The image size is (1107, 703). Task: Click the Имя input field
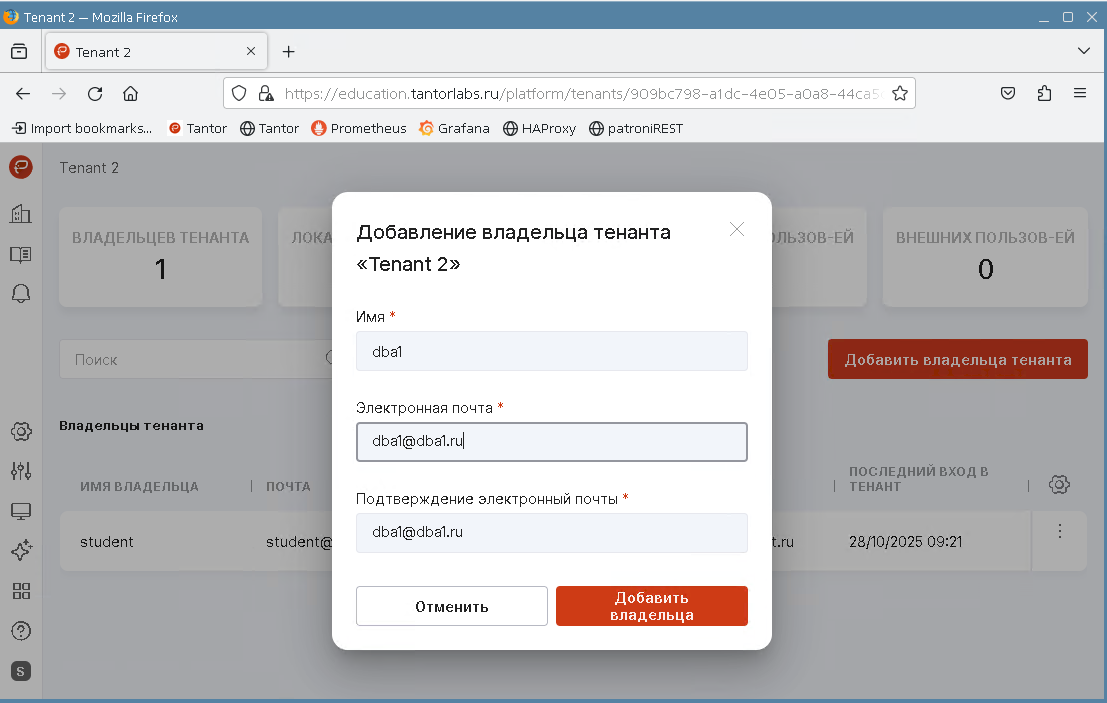[x=551, y=351]
